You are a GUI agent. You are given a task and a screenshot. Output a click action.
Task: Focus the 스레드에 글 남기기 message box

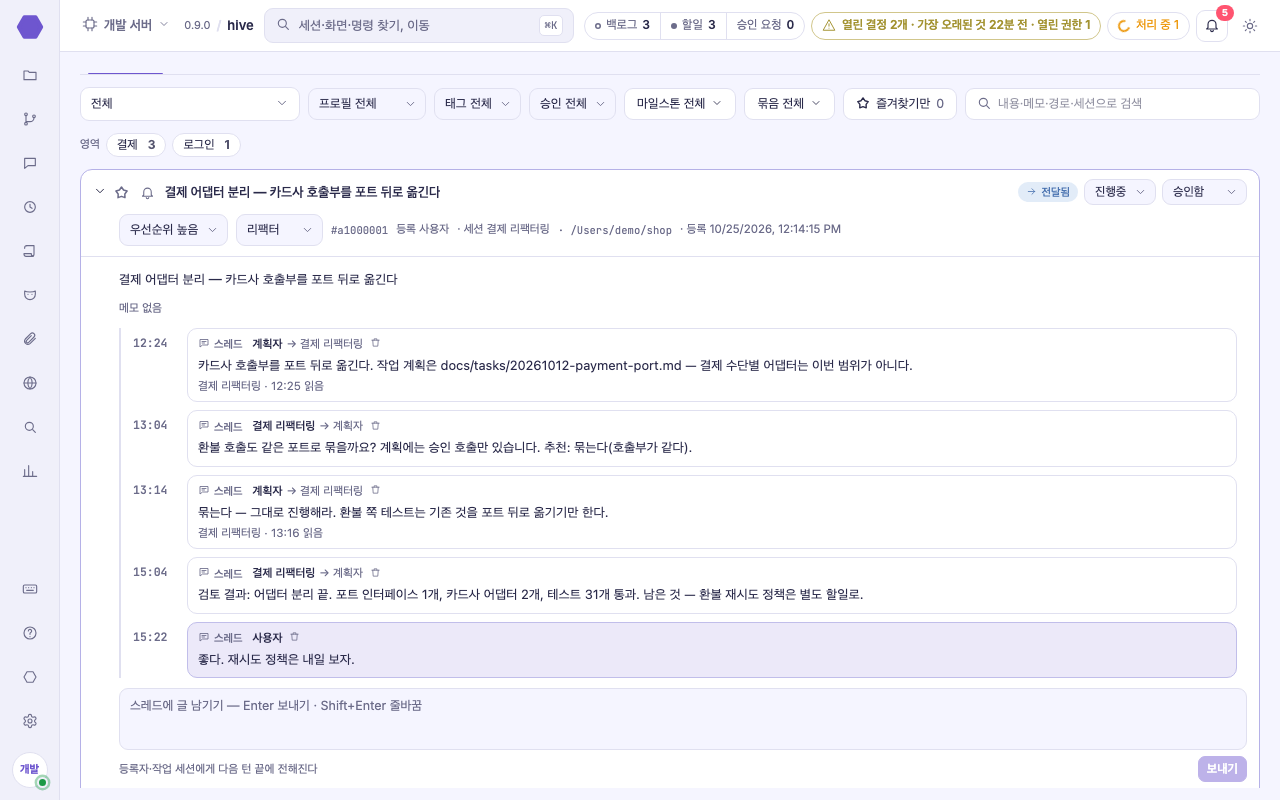pyautogui.click(x=683, y=719)
